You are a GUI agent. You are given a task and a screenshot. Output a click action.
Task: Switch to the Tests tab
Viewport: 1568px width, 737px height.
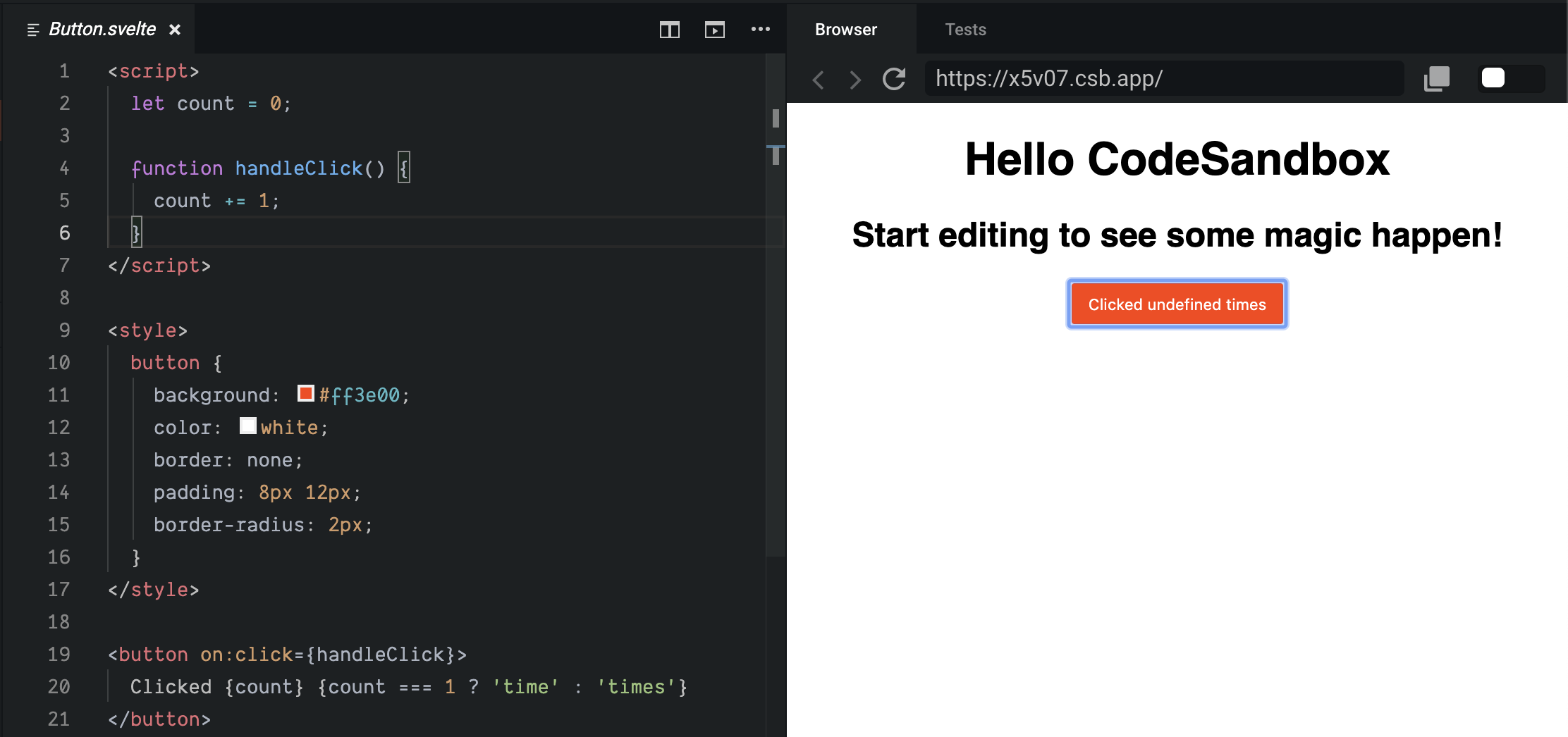point(965,30)
